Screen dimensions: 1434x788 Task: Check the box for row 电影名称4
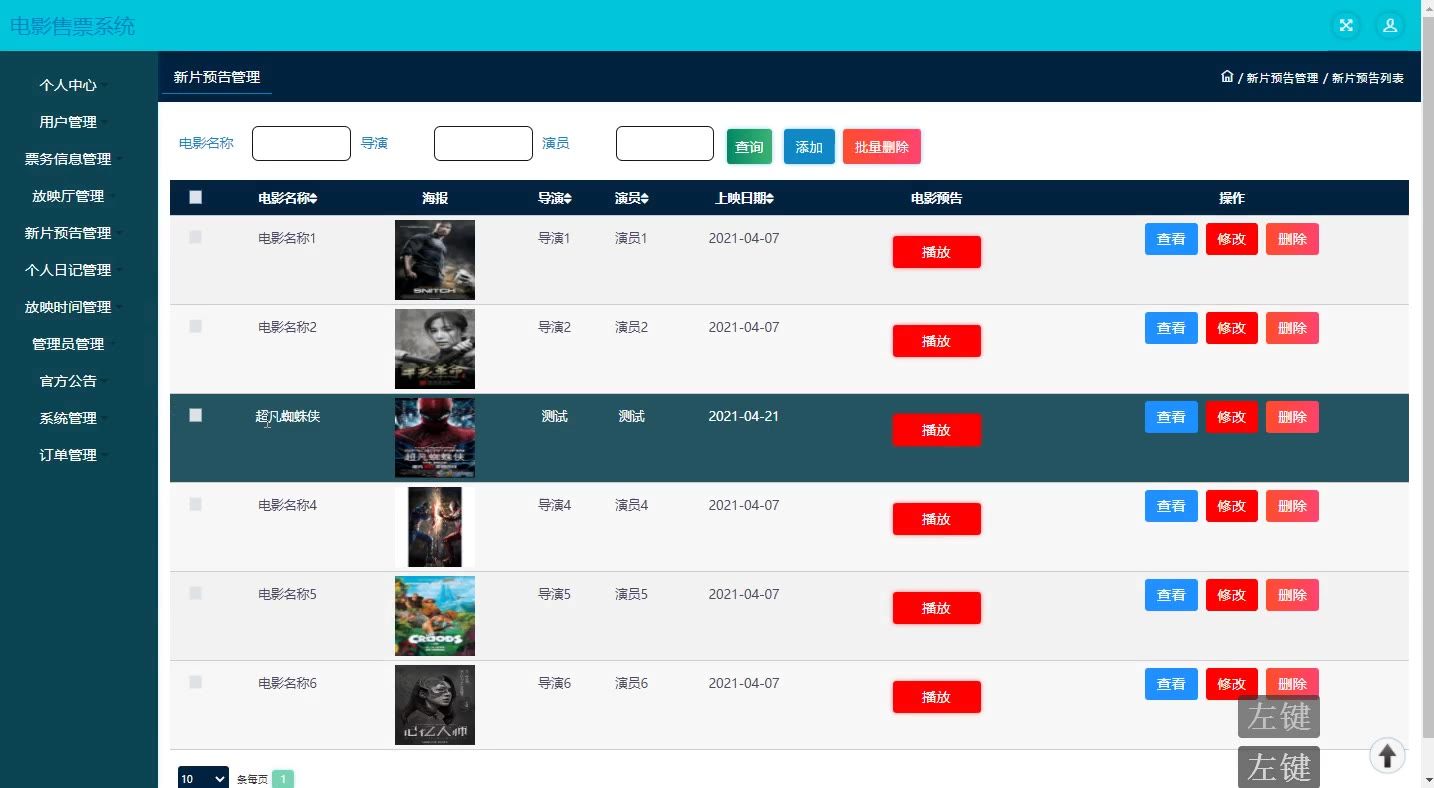click(196, 504)
